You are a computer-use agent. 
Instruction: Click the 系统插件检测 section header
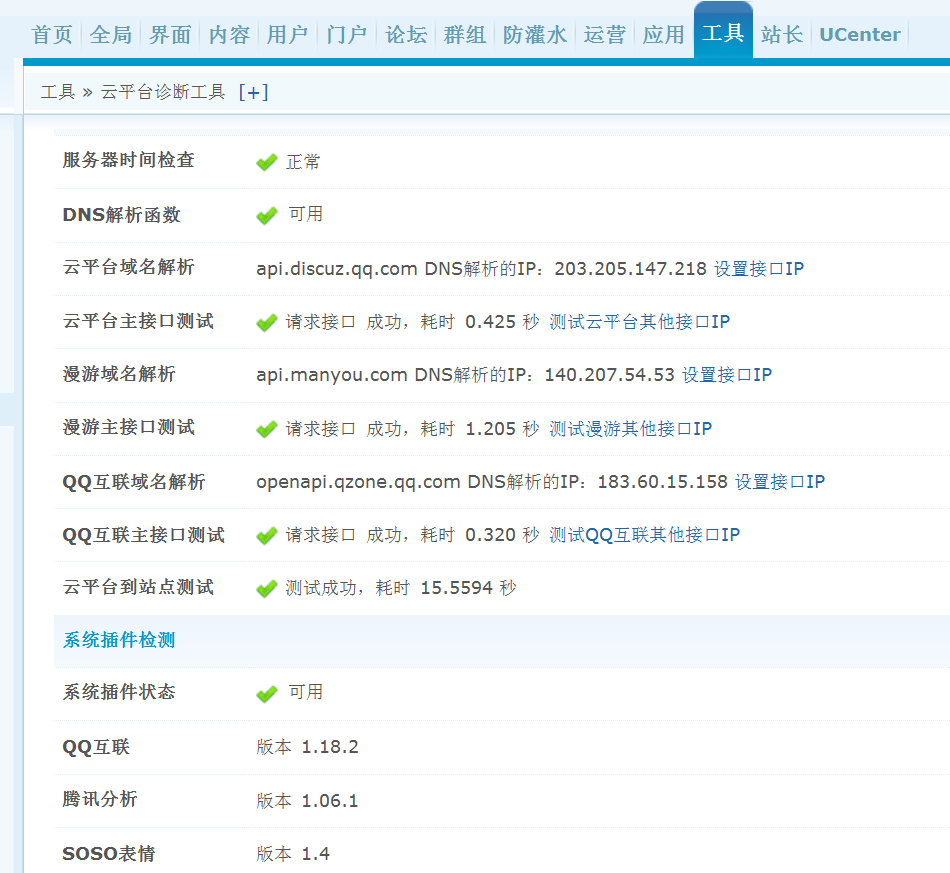[x=119, y=640]
